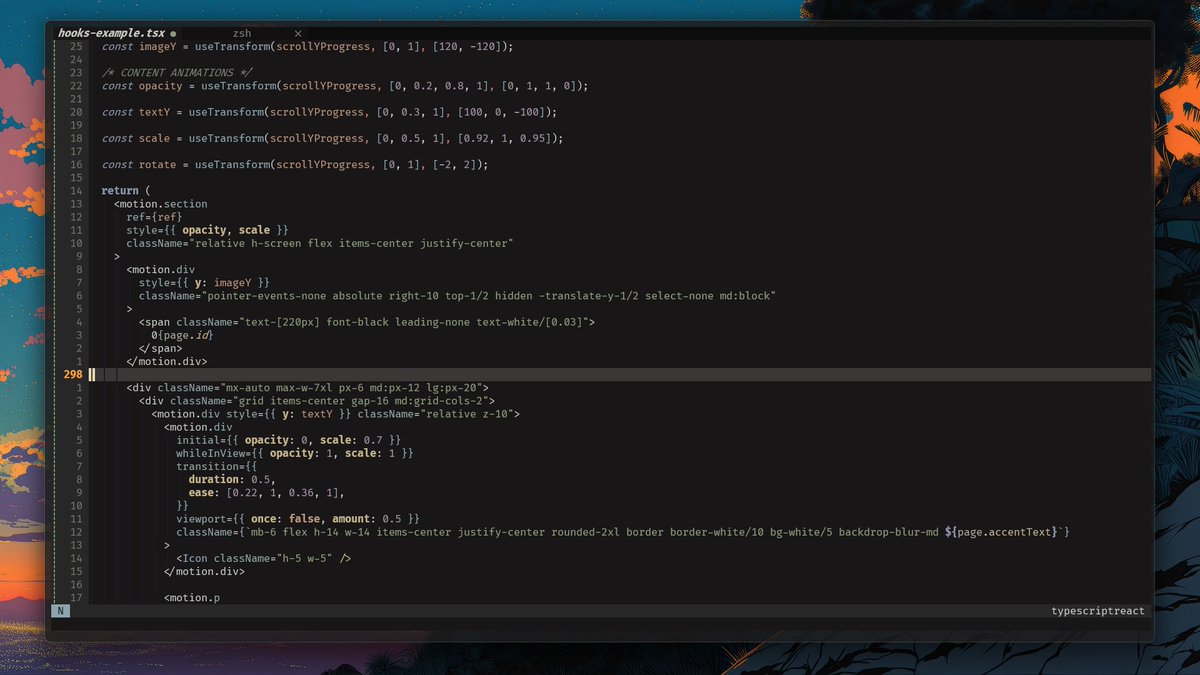Image resolution: width=1200 pixels, height=675 pixels.
Task: Click the 'duration: 0.5,' property
Action: pyautogui.click(x=232, y=479)
